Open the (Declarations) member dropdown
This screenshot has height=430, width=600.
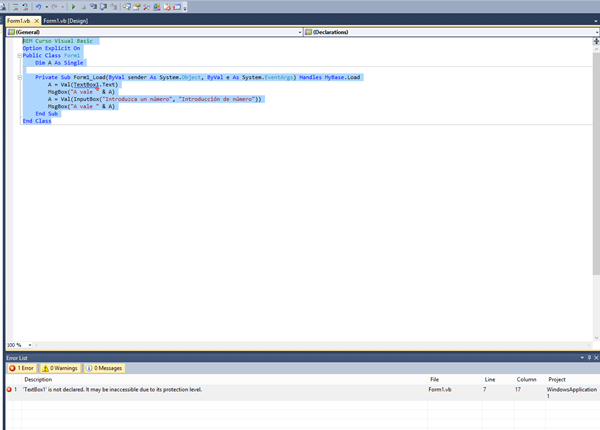(x=452, y=32)
